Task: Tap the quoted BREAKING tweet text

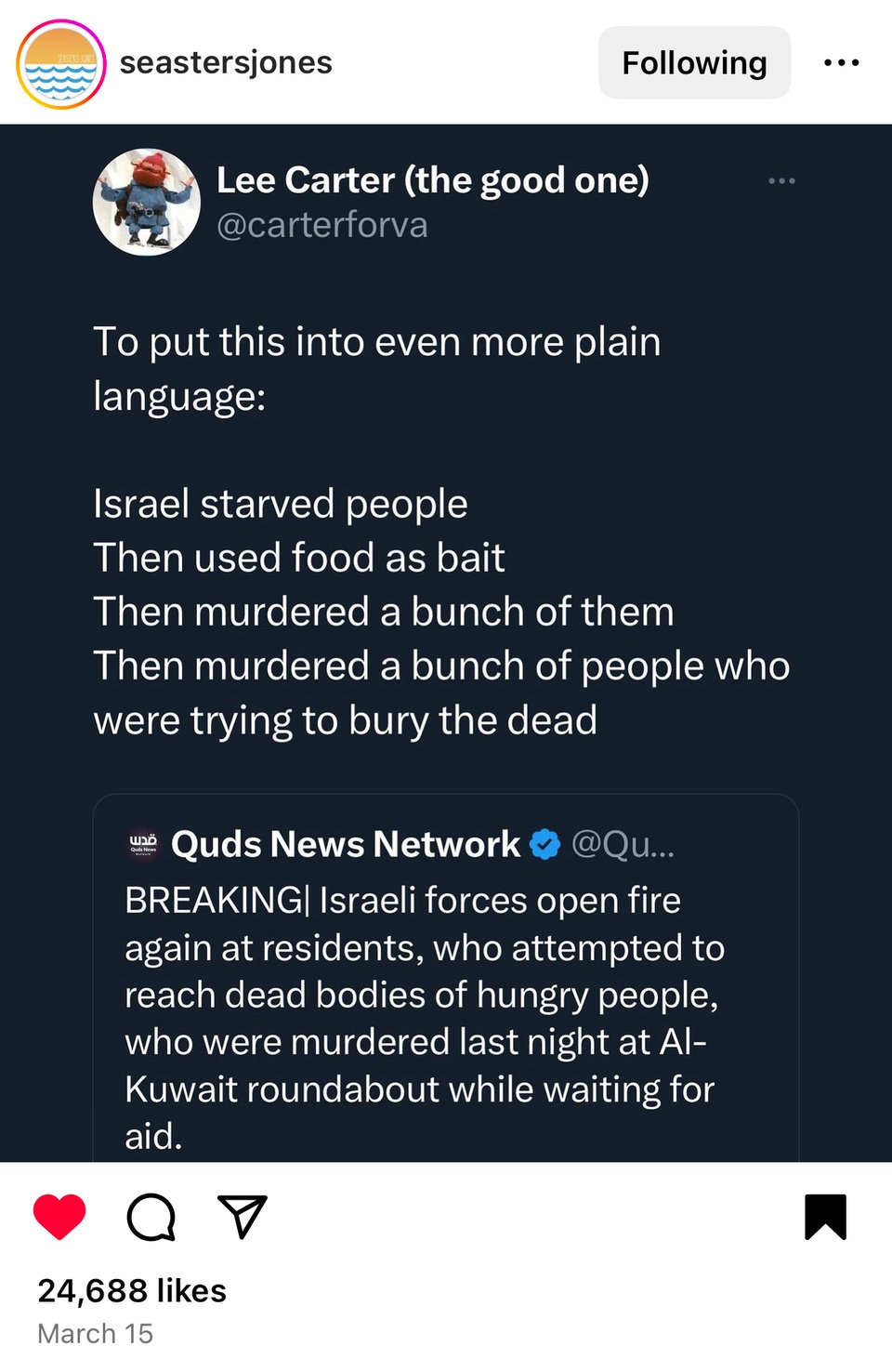Action: [x=423, y=1018]
